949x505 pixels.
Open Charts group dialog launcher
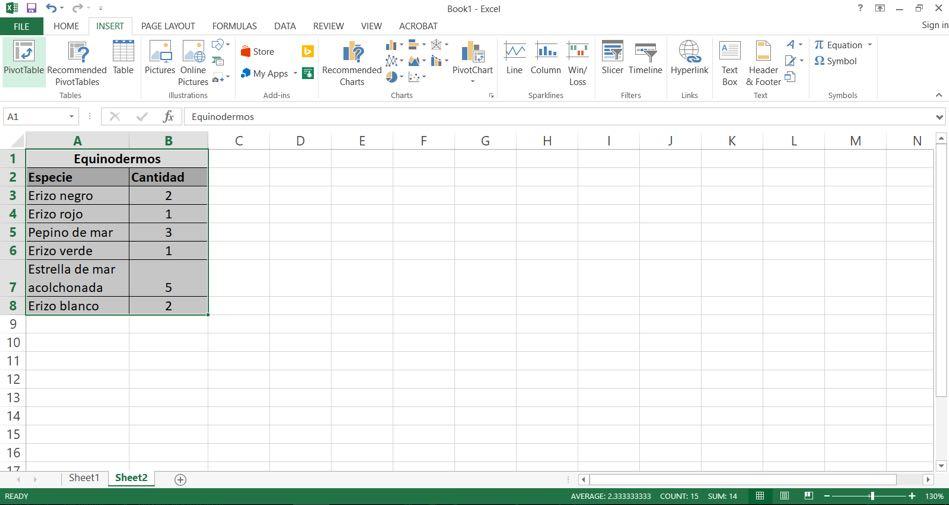coord(491,96)
